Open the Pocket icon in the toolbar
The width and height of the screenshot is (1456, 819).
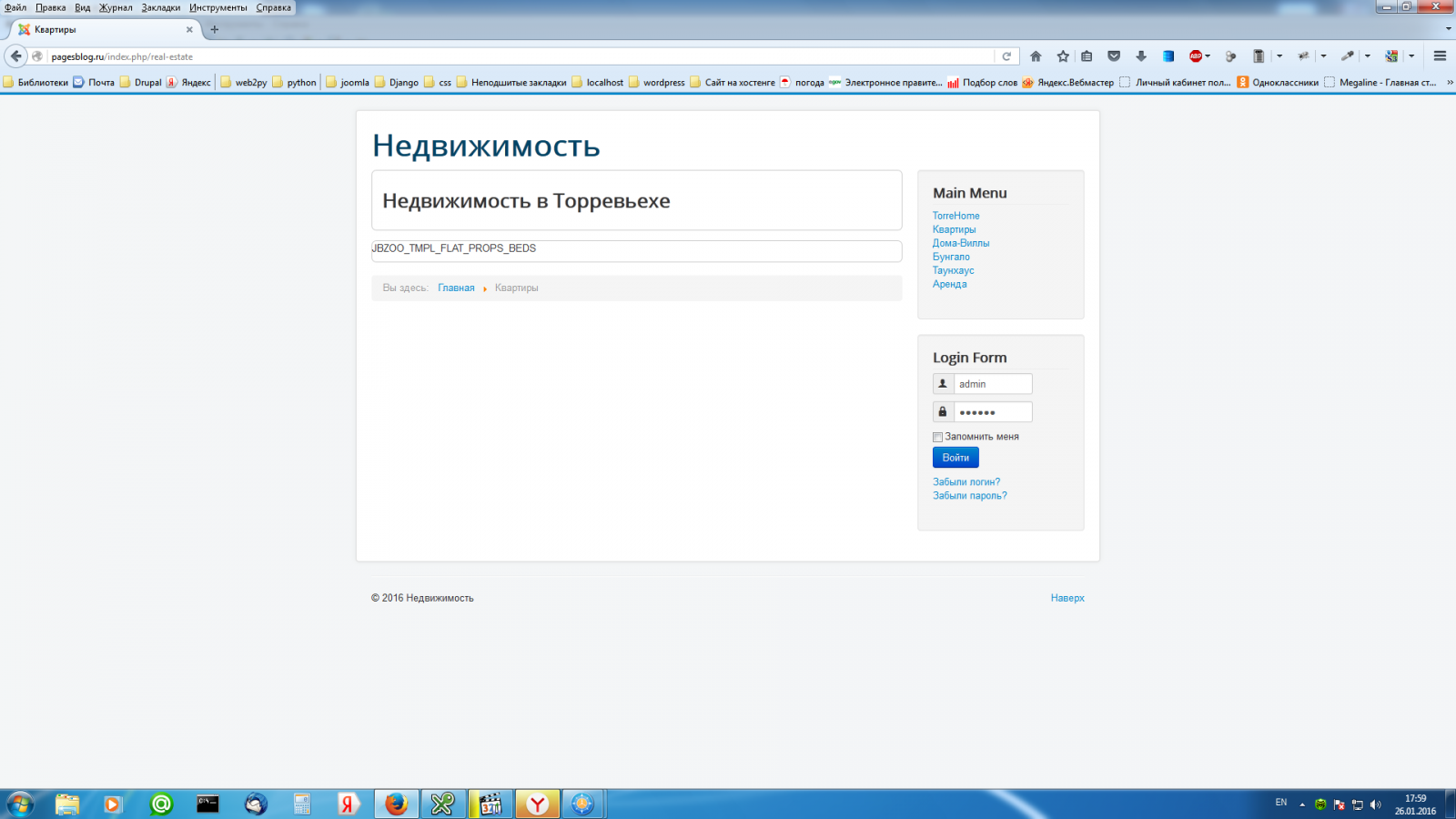pos(1114,56)
